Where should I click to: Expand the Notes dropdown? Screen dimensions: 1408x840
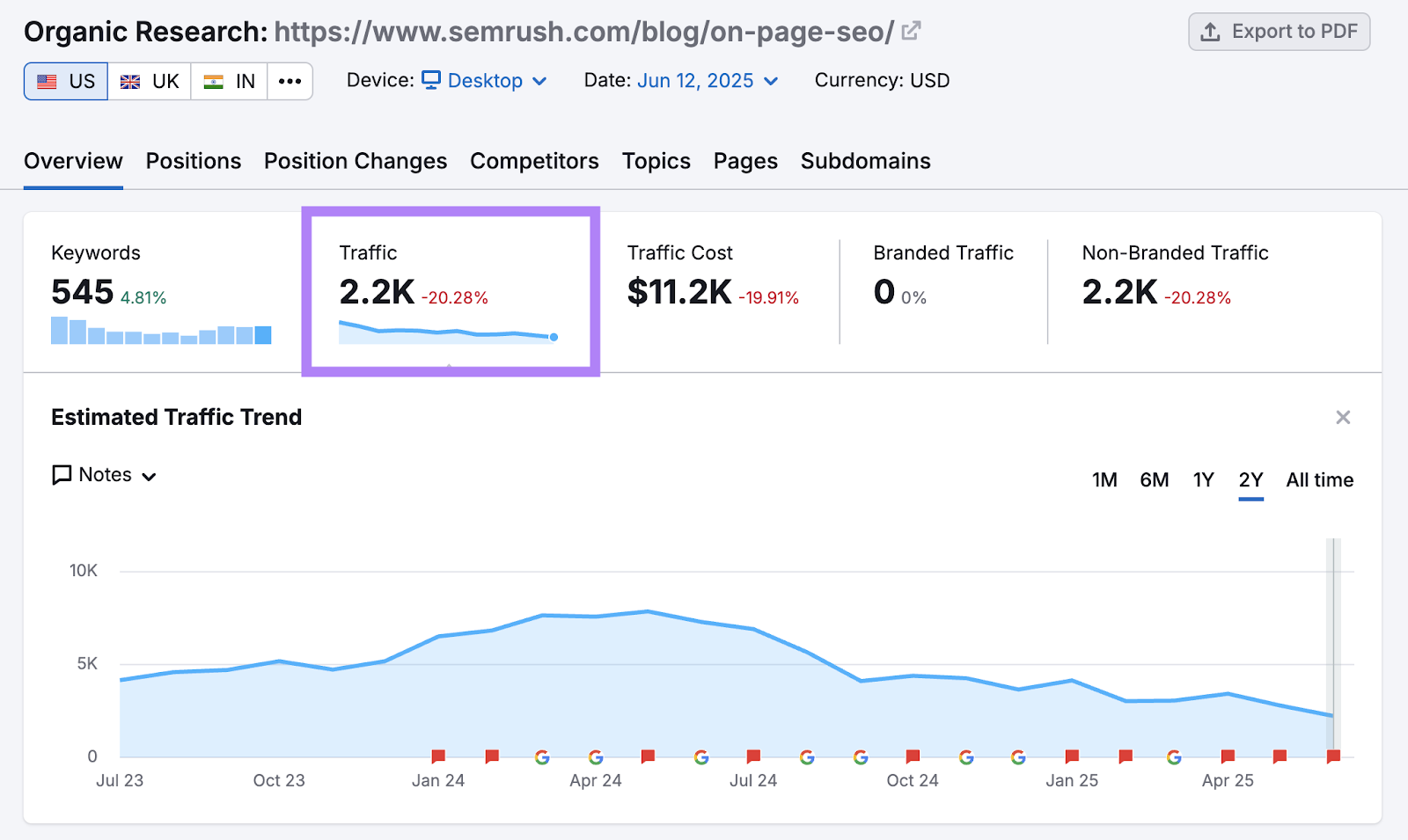[148, 475]
